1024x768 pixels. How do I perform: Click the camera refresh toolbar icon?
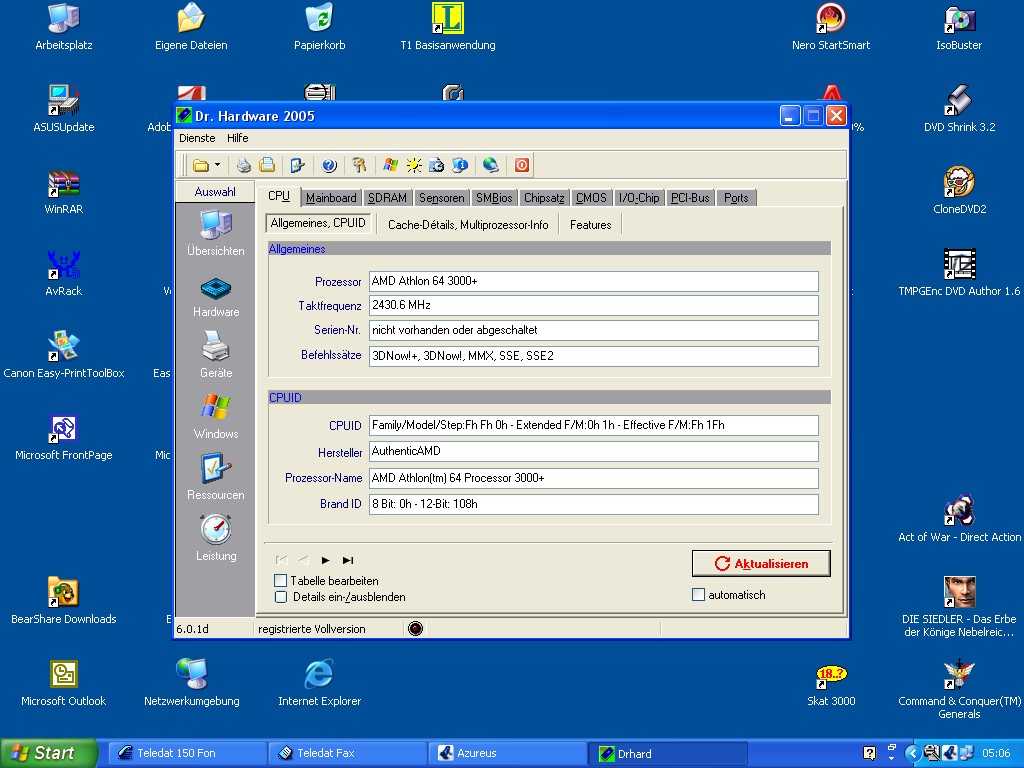click(x=436, y=165)
